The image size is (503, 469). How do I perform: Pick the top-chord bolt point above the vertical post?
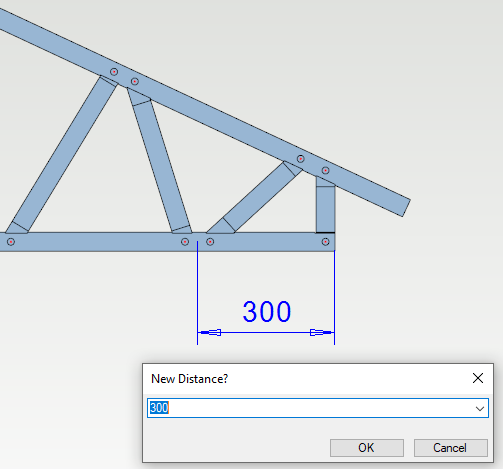pyautogui.click(x=326, y=171)
